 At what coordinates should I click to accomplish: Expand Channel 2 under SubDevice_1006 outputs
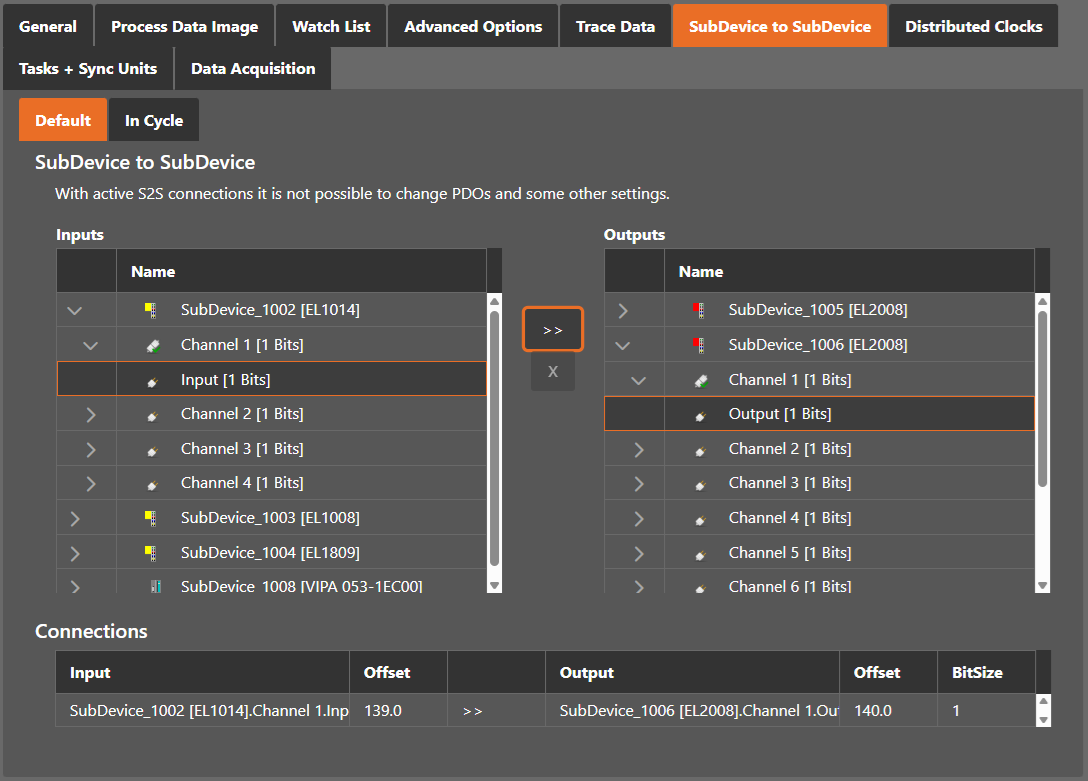639,449
